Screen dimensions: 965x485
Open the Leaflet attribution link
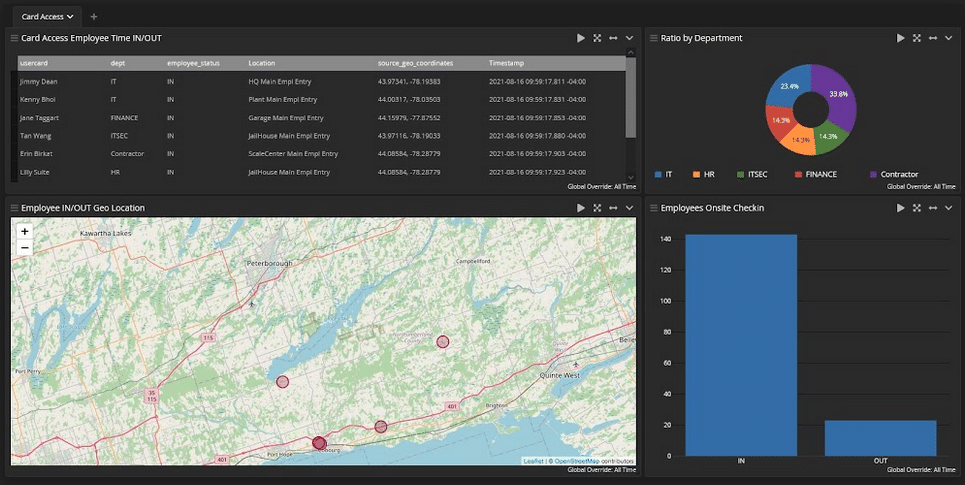point(533,461)
